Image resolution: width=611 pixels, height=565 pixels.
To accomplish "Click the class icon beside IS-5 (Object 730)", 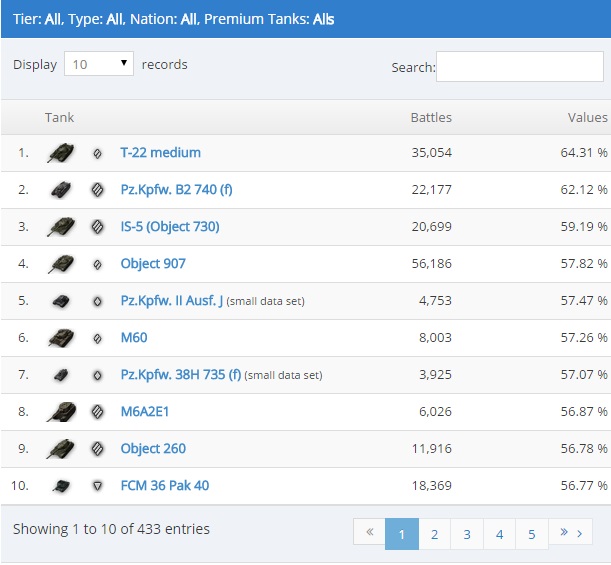I will click(97, 227).
